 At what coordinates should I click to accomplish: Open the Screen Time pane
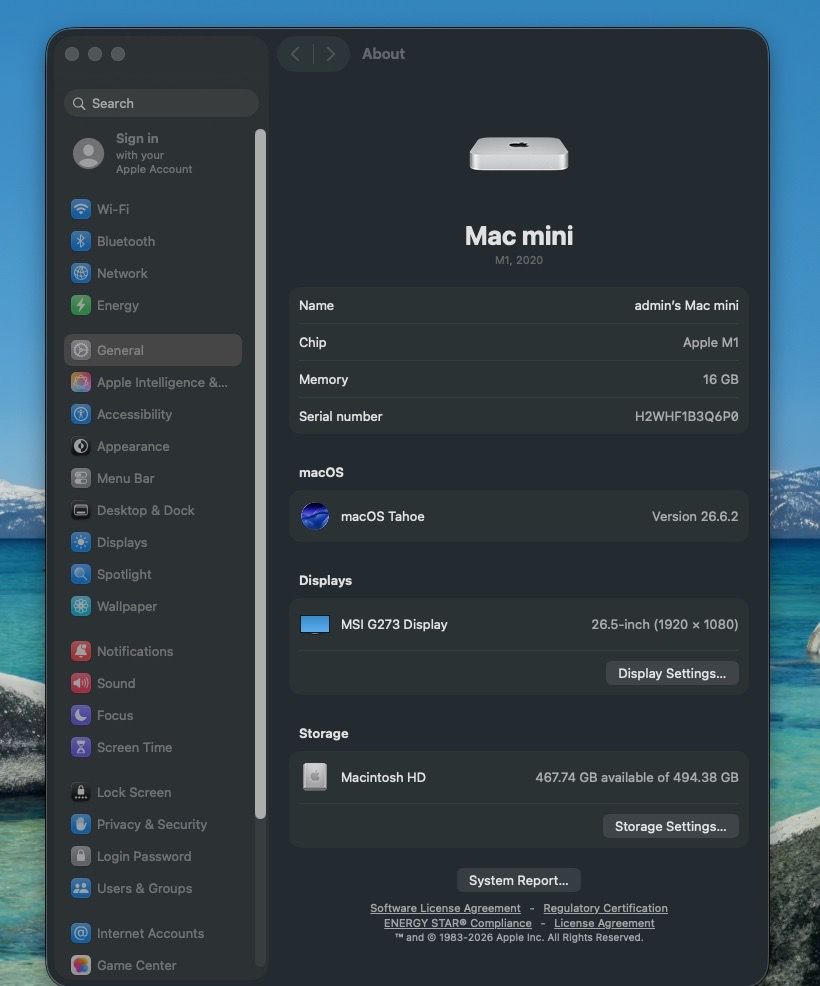(x=153, y=747)
